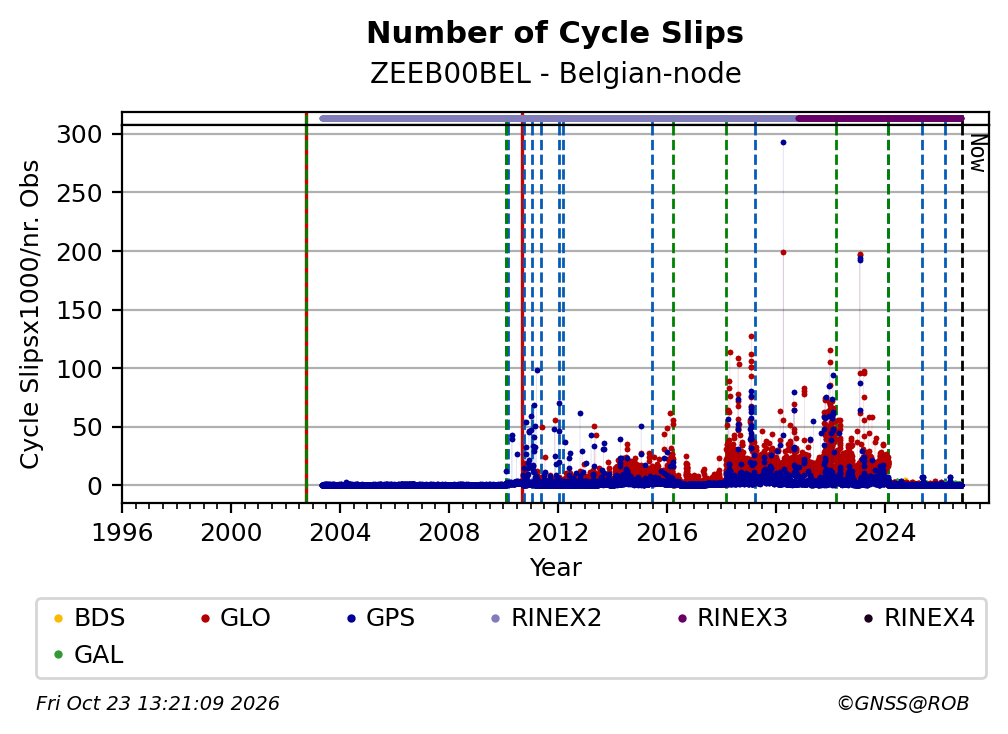Click the x-axis tick label 2004
The width and height of the screenshot is (1008, 734).
(x=340, y=533)
